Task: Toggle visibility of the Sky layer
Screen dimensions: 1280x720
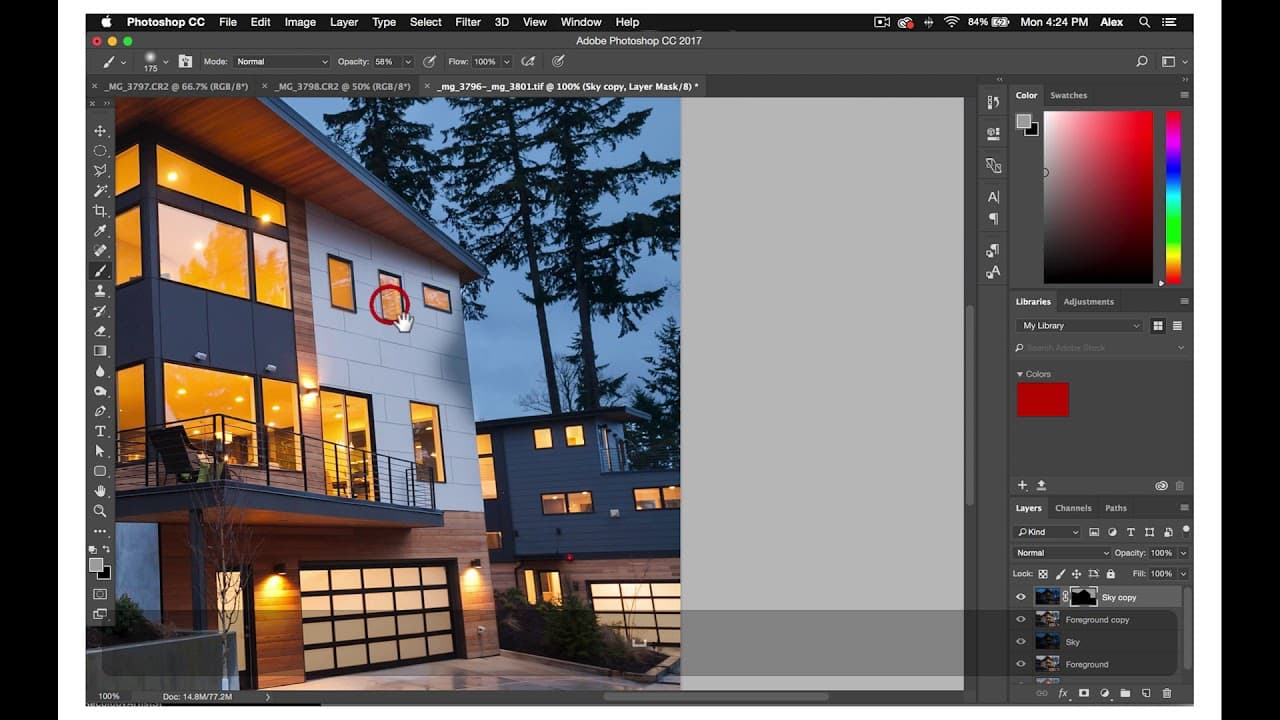Action: (1021, 641)
